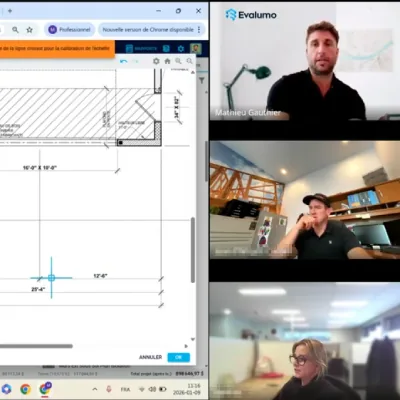Show hidden system tray icons
The width and height of the screenshot is (400, 400).
[95, 389]
